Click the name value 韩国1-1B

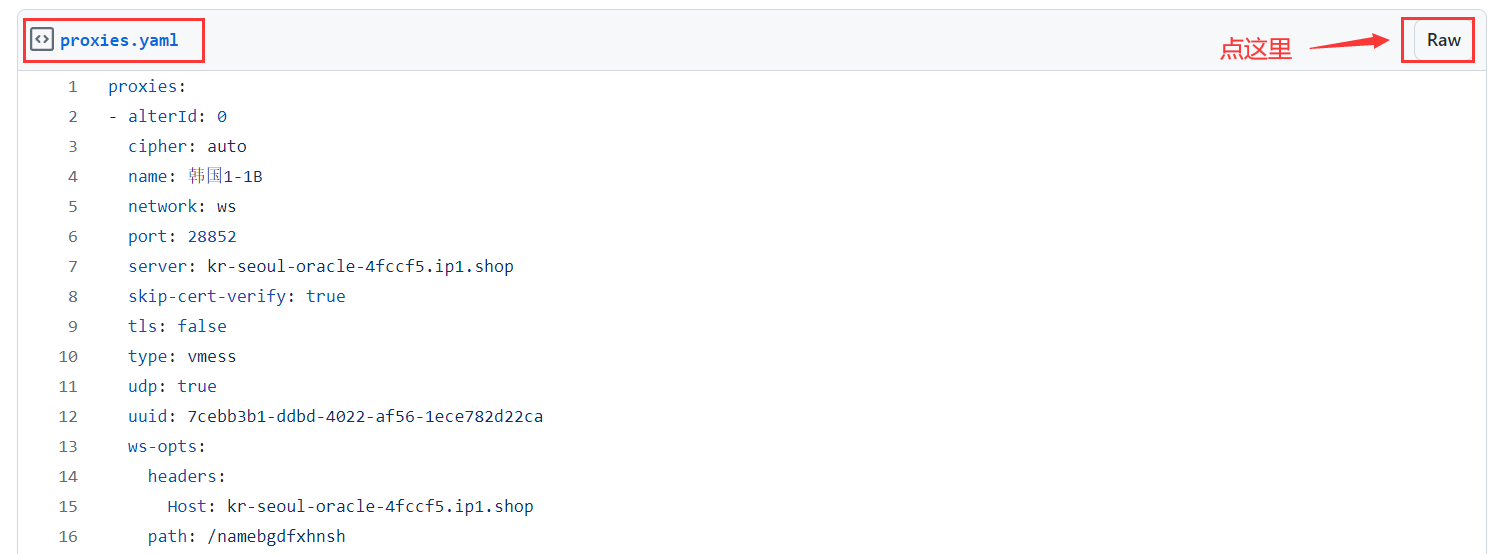(x=225, y=177)
